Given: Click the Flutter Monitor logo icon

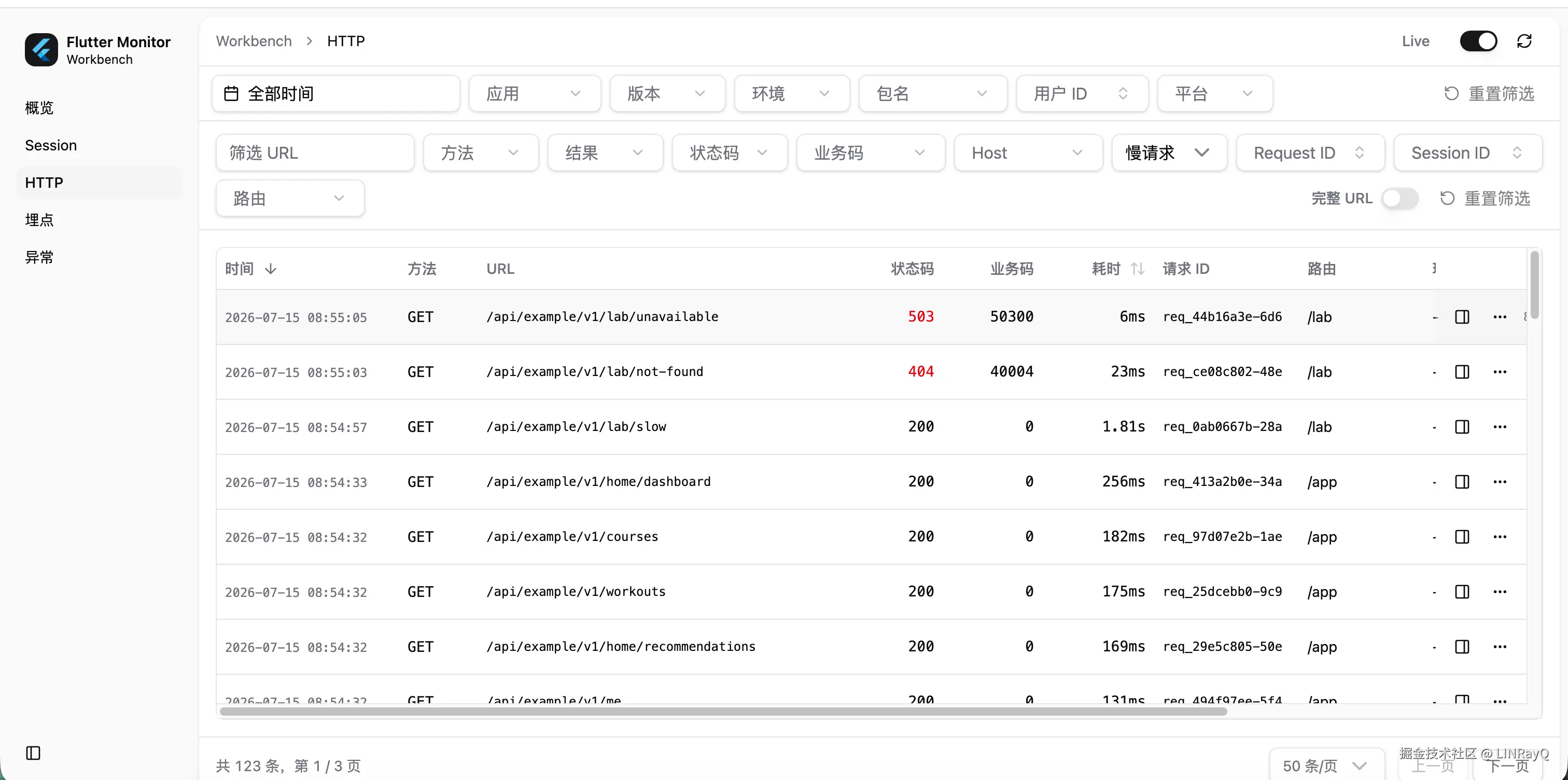Looking at the screenshot, I should click(41, 49).
